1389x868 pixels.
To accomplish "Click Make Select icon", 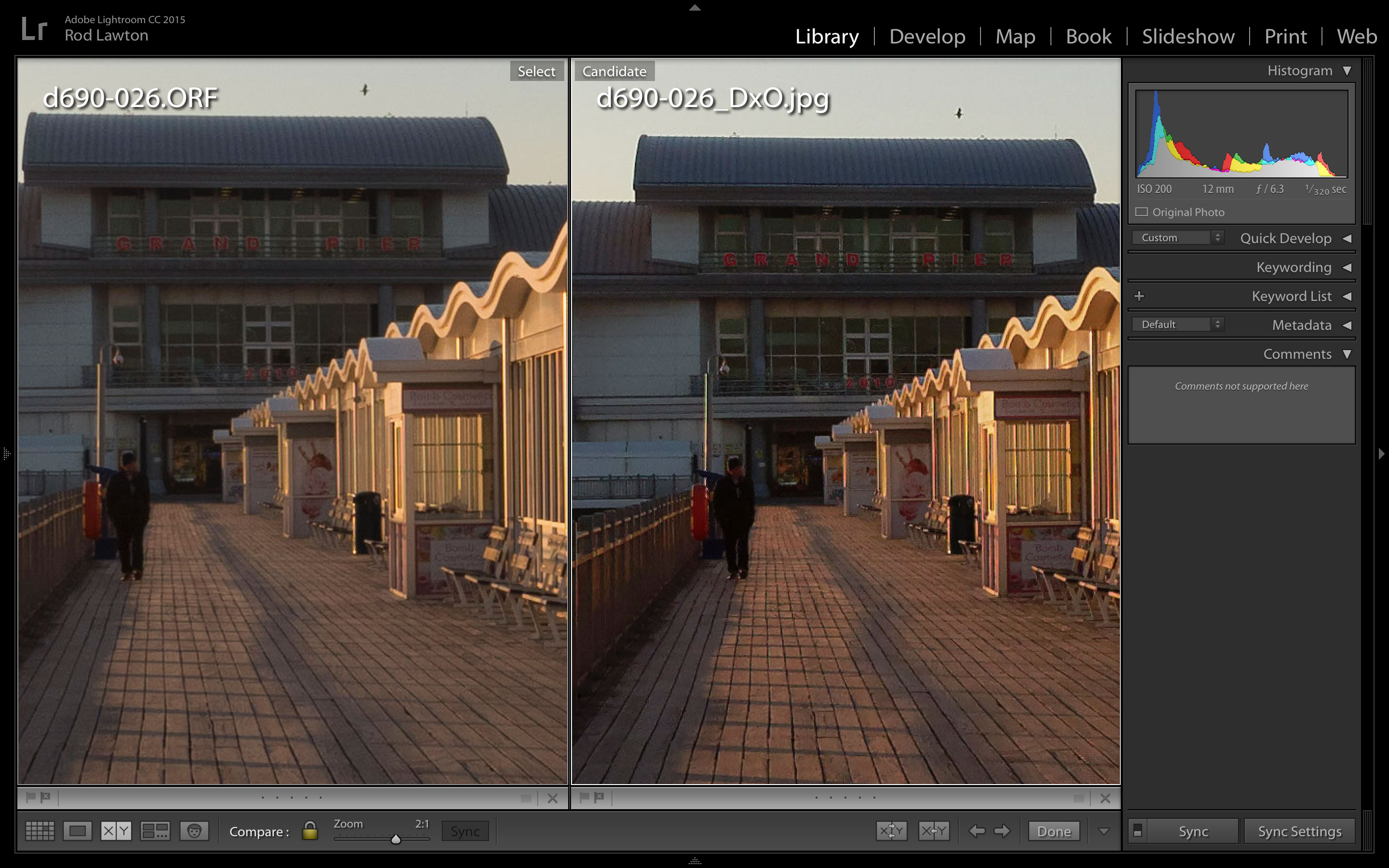I will pyautogui.click(x=933, y=831).
